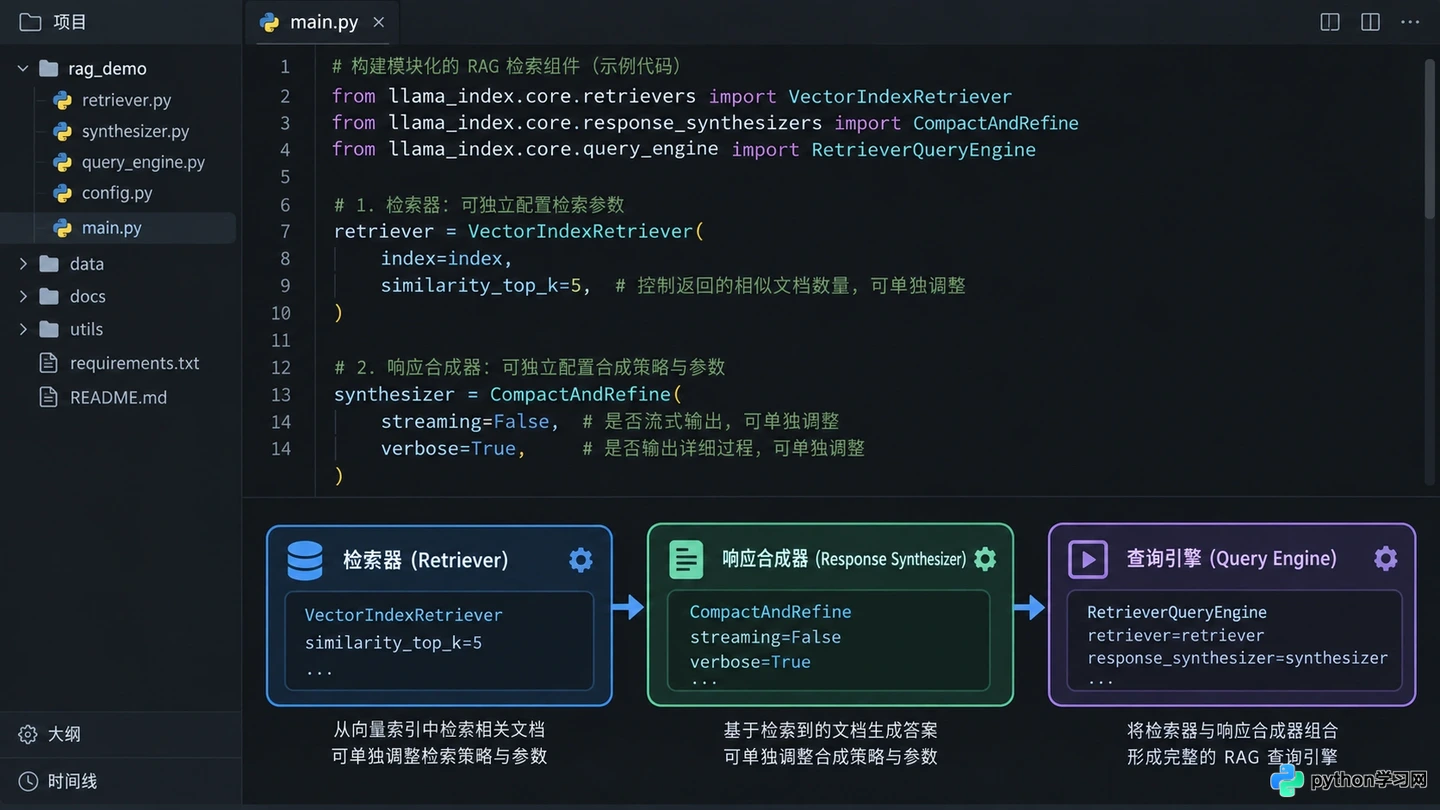The height and width of the screenshot is (810, 1440).
Task: Open settings gear on Query Engine card
Action: tap(1385, 558)
